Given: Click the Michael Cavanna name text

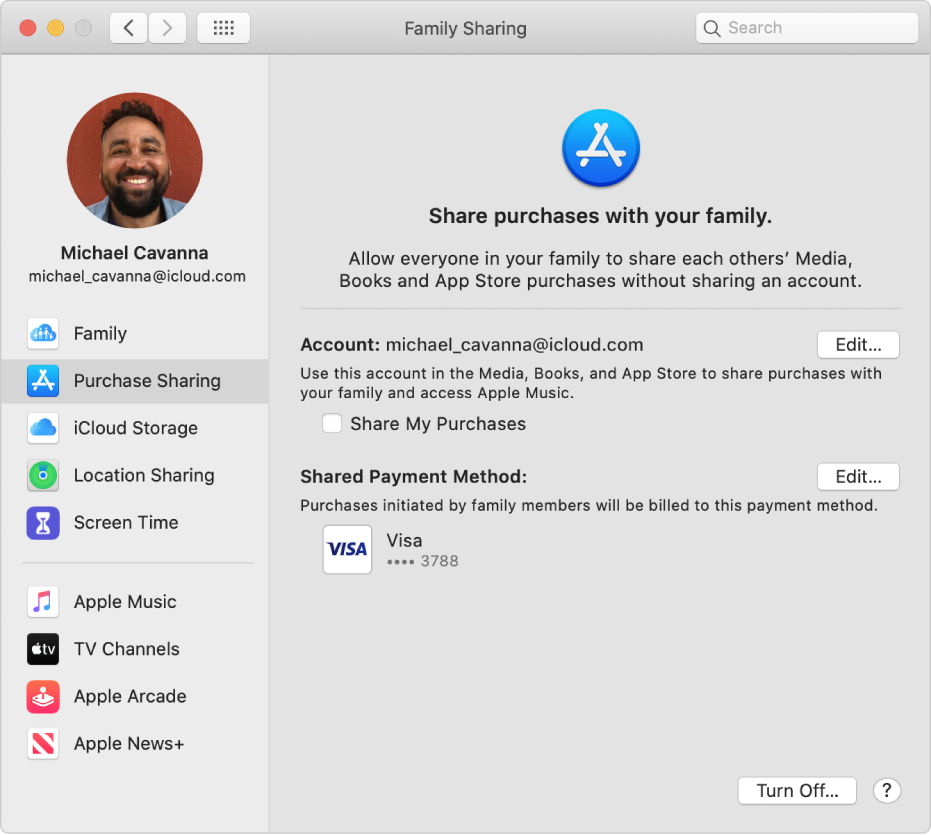Looking at the screenshot, I should click(134, 253).
